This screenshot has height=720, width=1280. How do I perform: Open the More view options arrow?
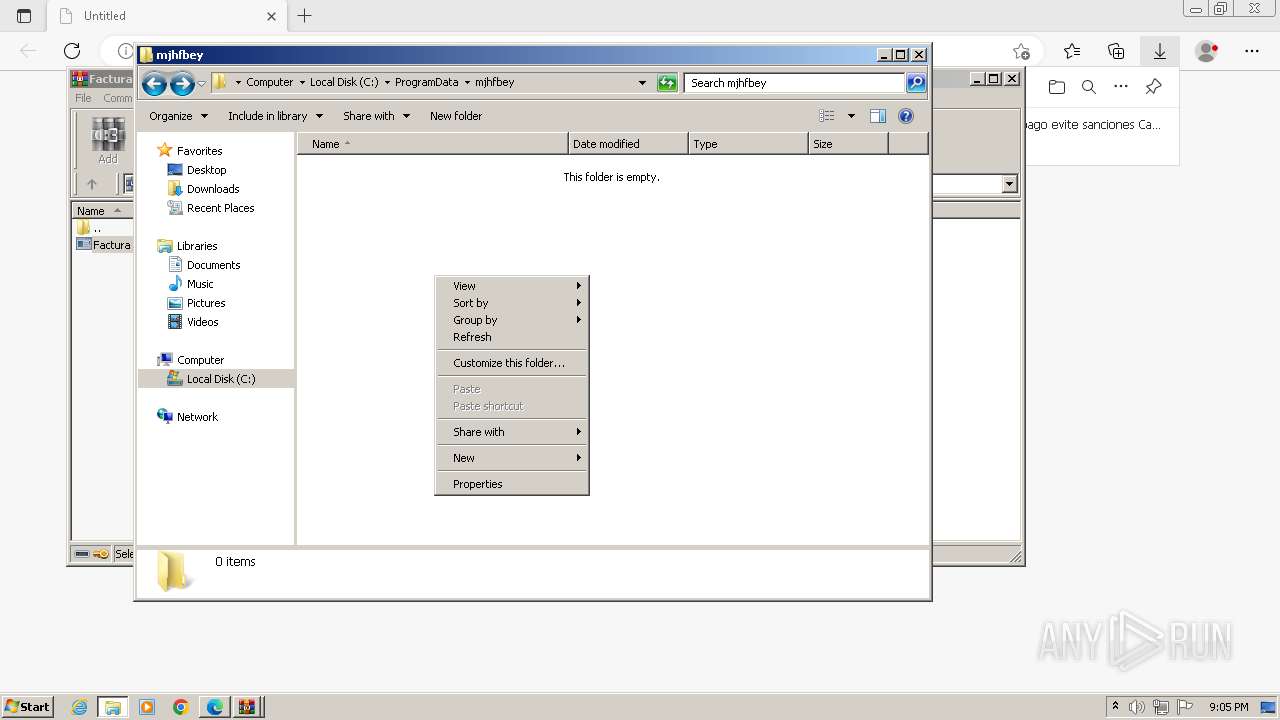[x=851, y=116]
